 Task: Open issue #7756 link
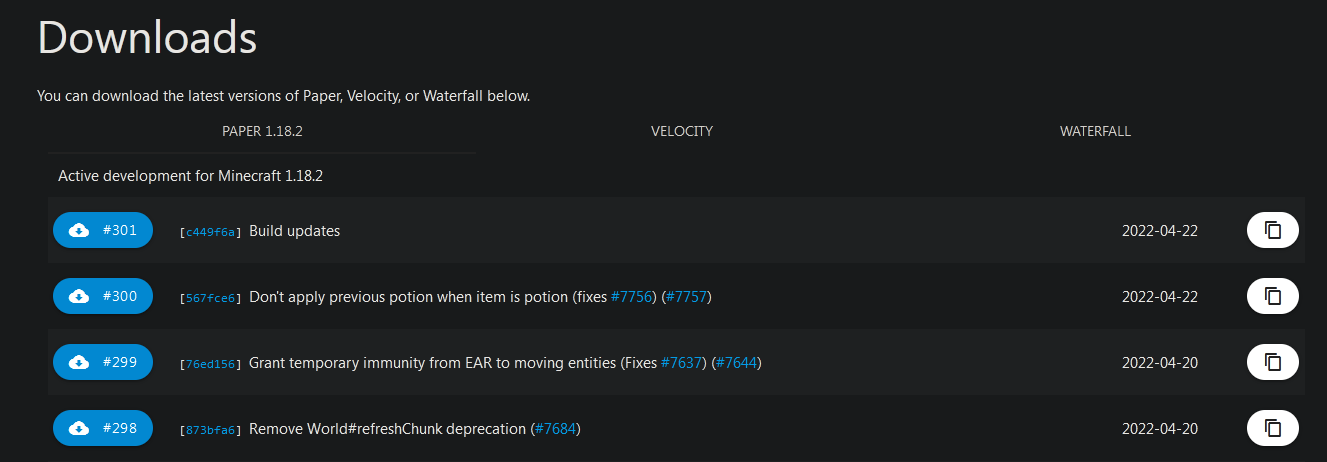tap(632, 297)
